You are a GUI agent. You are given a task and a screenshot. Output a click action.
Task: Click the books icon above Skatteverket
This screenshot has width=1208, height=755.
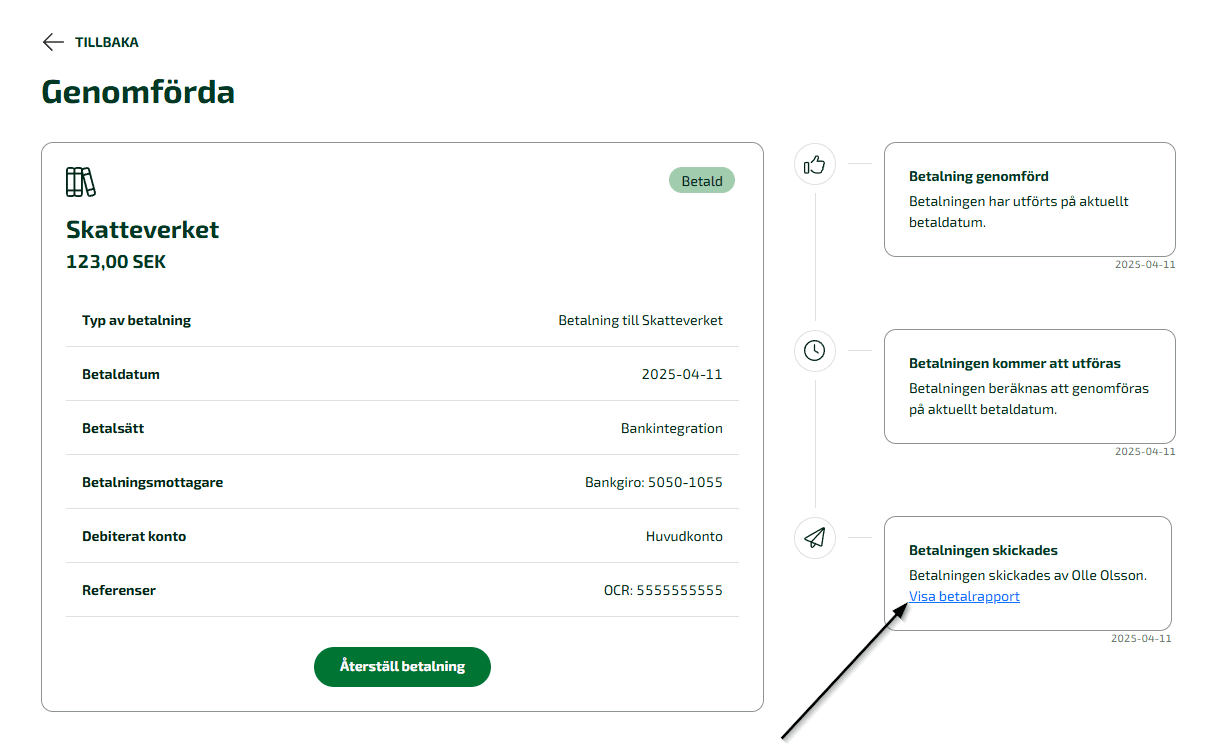80,182
